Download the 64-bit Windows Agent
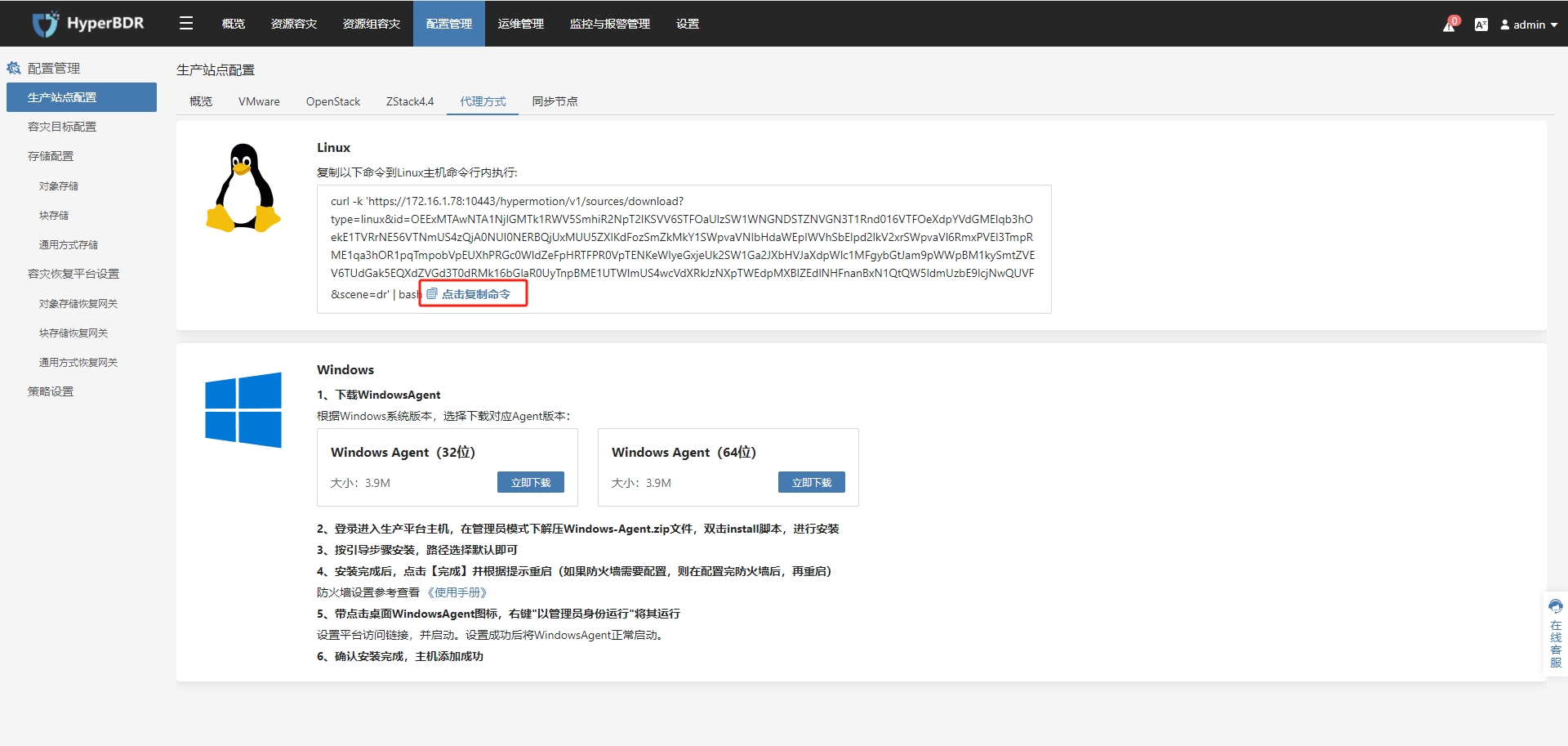Viewport: 1568px width, 746px height. (x=812, y=482)
